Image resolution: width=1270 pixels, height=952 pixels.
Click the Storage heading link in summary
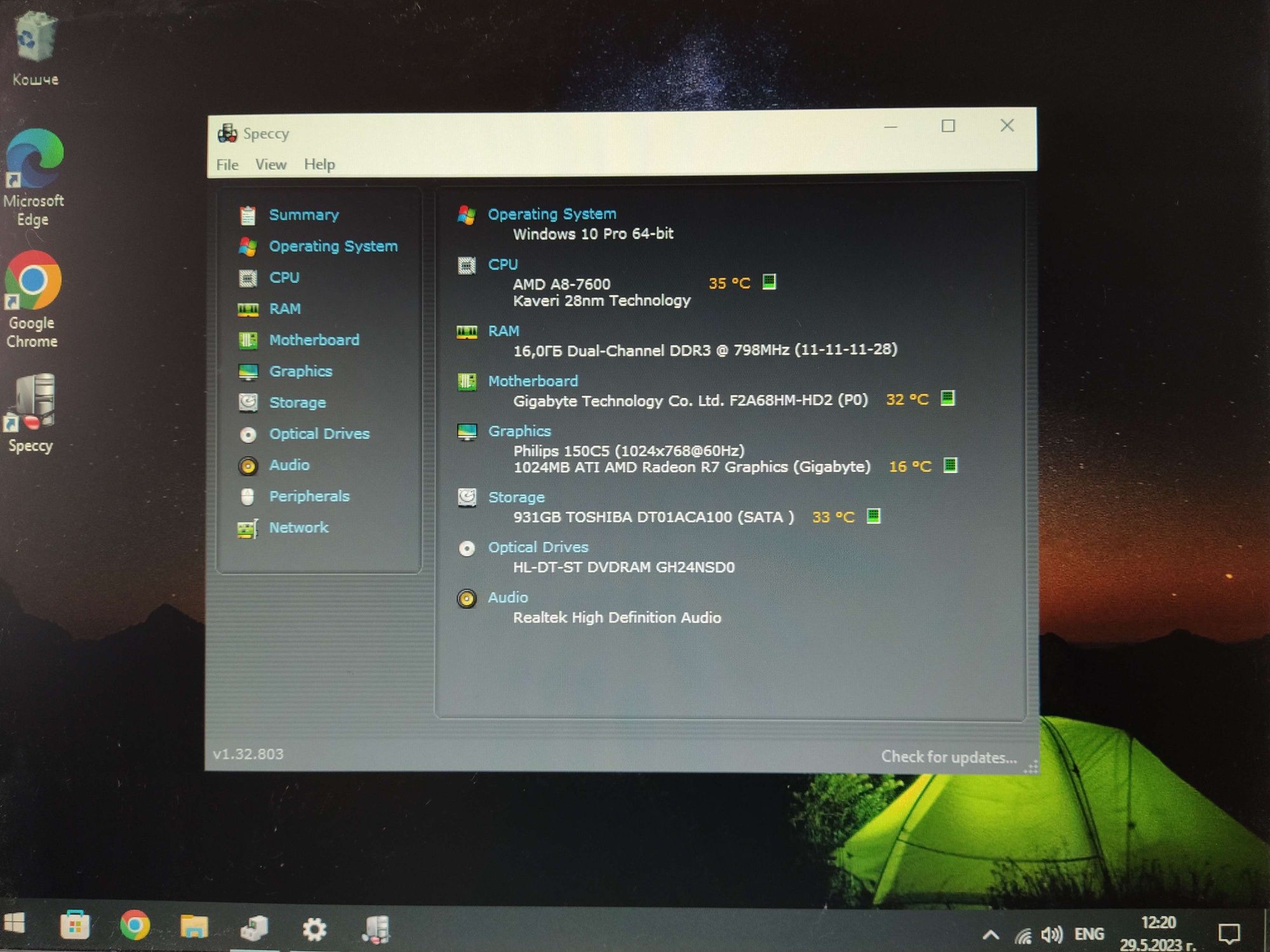[x=516, y=498]
